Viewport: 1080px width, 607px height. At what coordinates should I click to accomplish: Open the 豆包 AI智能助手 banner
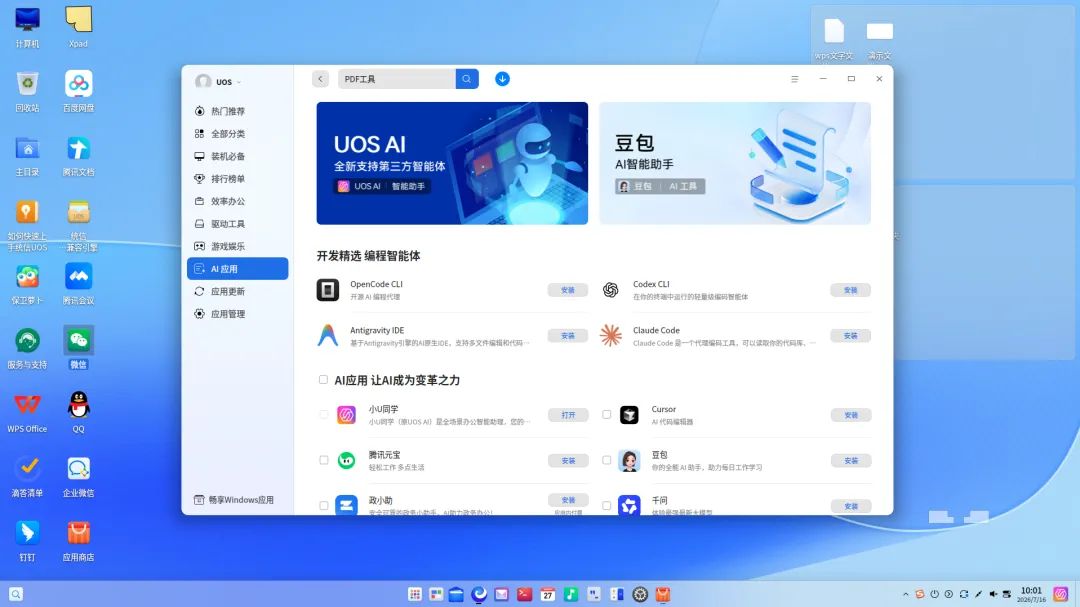pos(735,163)
